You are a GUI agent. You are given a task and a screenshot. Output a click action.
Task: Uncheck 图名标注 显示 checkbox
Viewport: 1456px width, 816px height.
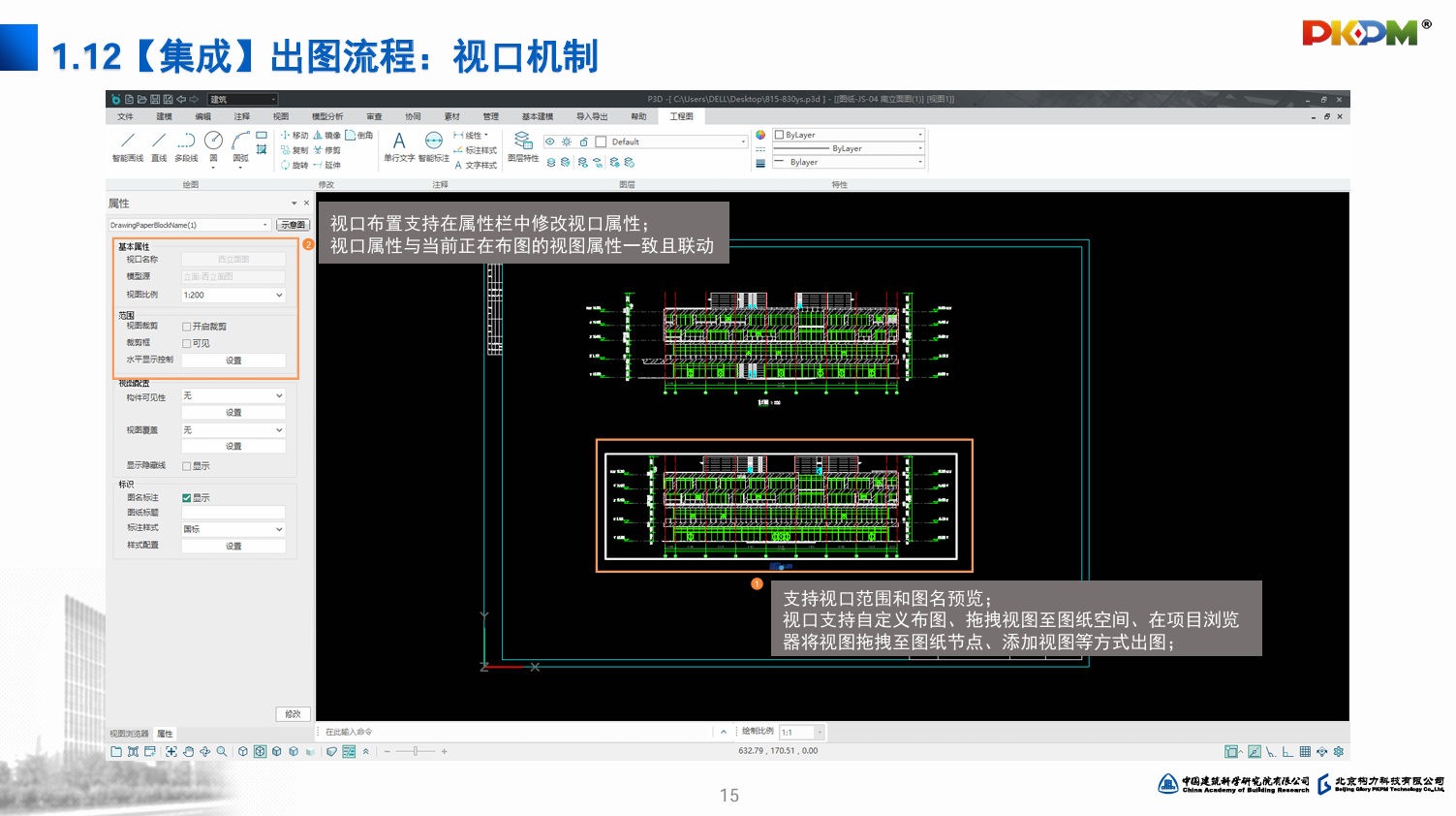tap(187, 498)
